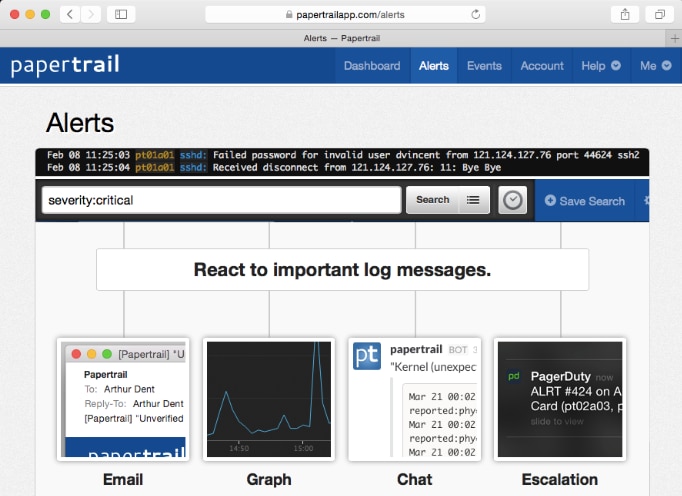Click the green pd PagerDuty icon

pyautogui.click(x=514, y=376)
